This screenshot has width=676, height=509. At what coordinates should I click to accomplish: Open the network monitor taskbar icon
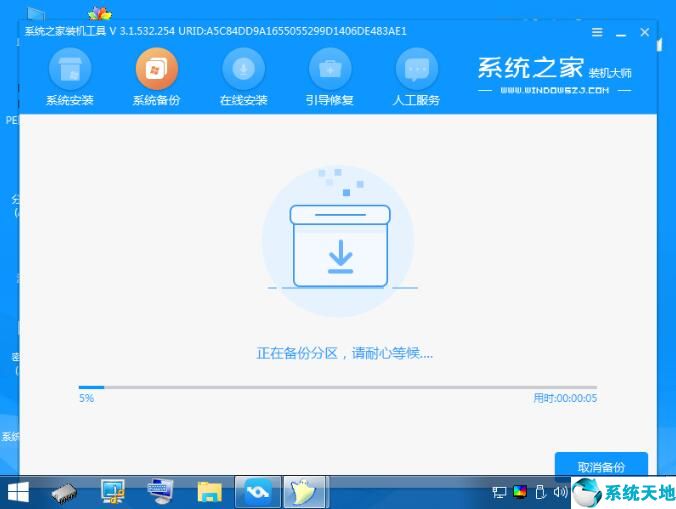point(113,491)
